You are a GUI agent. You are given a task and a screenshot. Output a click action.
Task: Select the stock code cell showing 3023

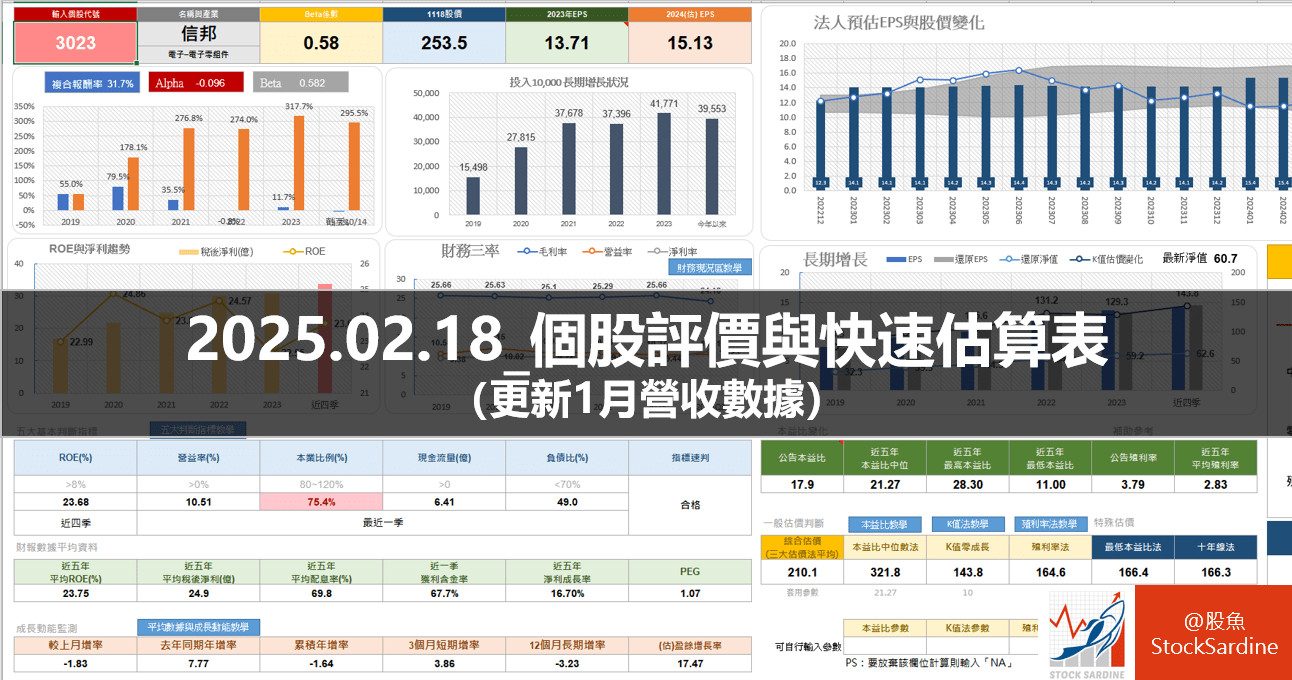(75, 42)
